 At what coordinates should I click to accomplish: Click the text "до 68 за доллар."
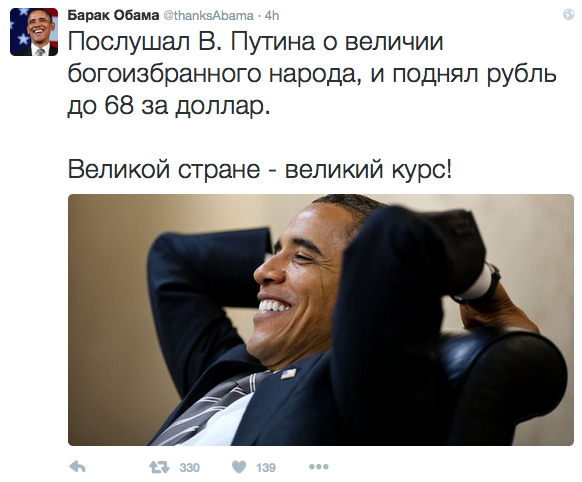169,105
